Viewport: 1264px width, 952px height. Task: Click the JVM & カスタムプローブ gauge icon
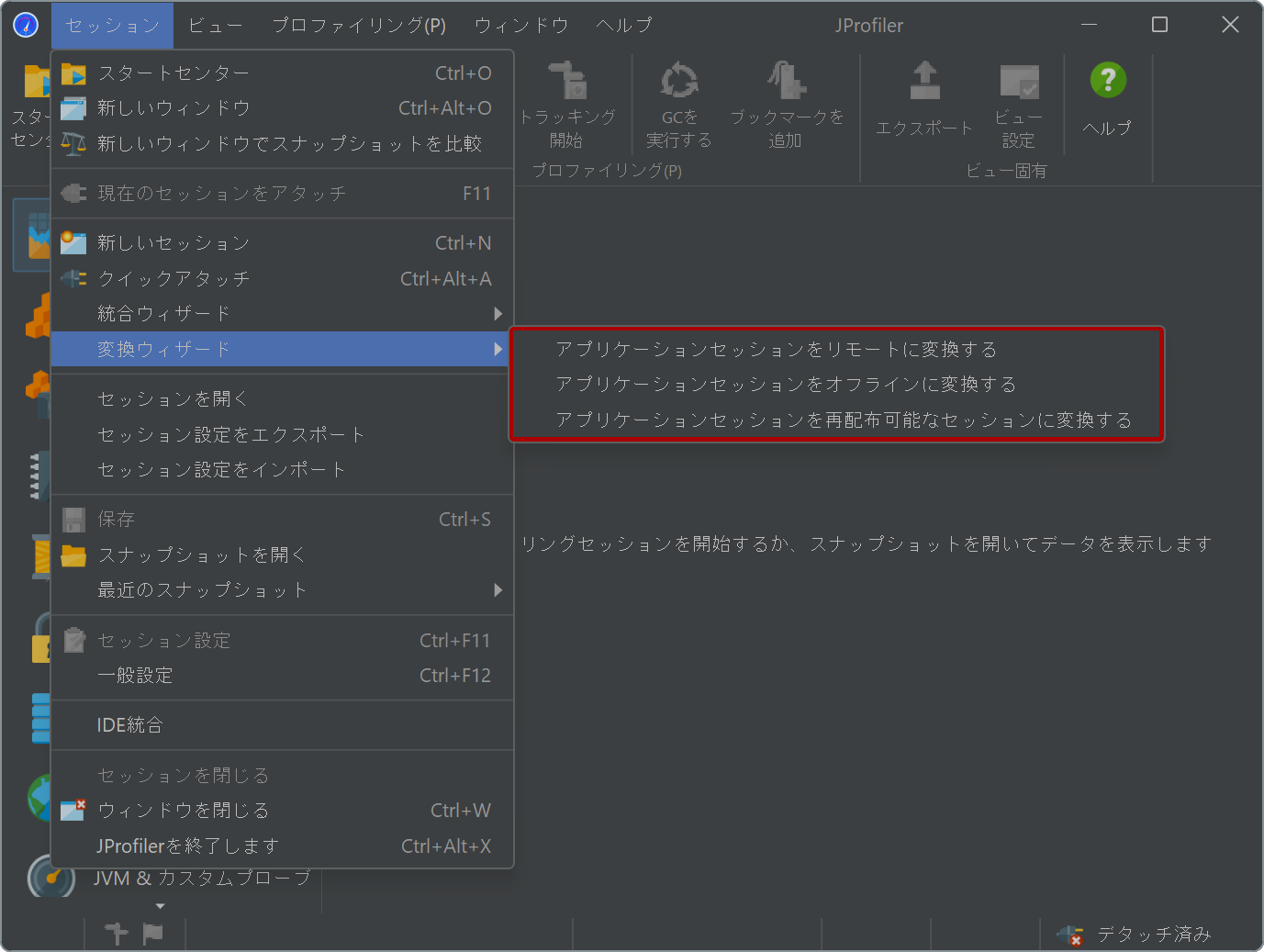pos(50,879)
